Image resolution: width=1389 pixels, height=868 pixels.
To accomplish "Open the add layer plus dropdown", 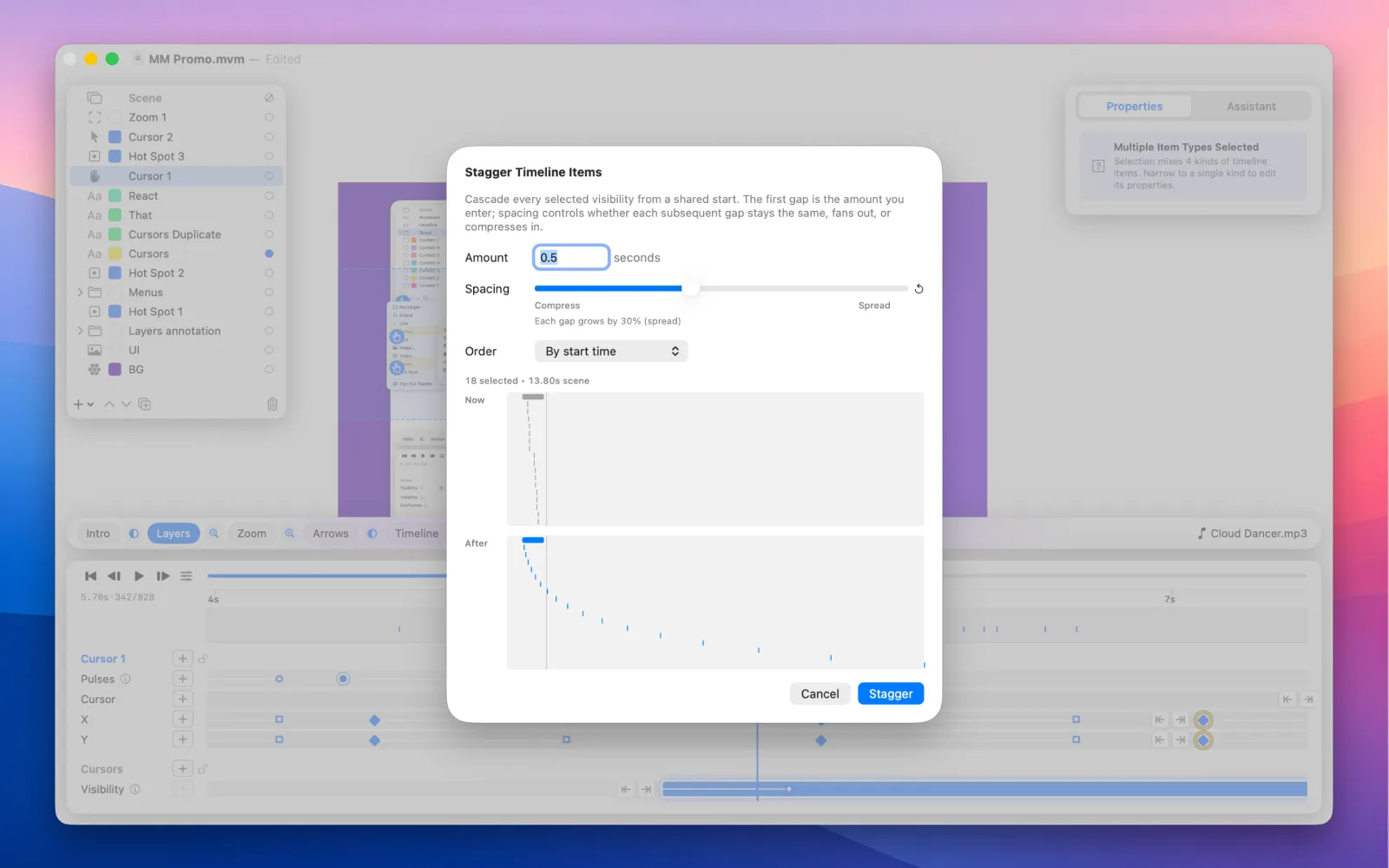I will coord(83,404).
